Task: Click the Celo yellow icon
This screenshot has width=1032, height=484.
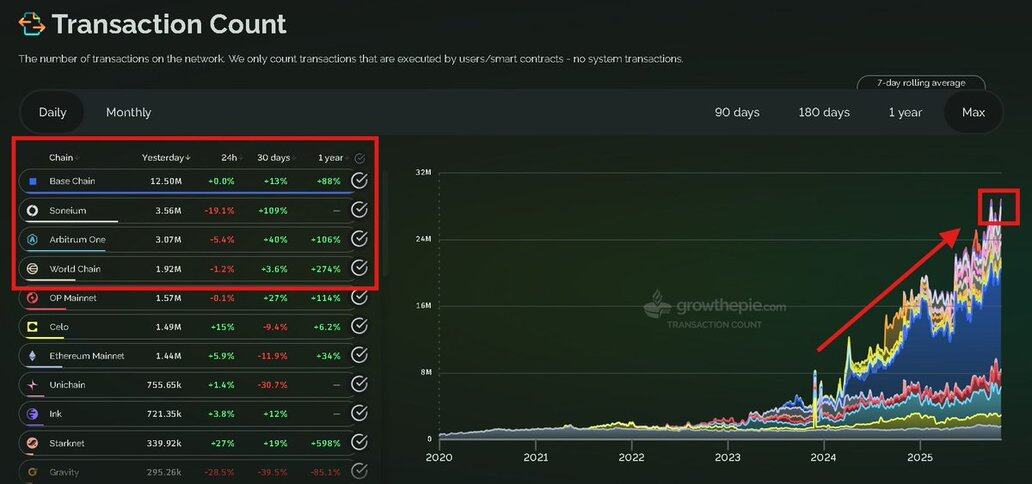Action: (x=33, y=327)
